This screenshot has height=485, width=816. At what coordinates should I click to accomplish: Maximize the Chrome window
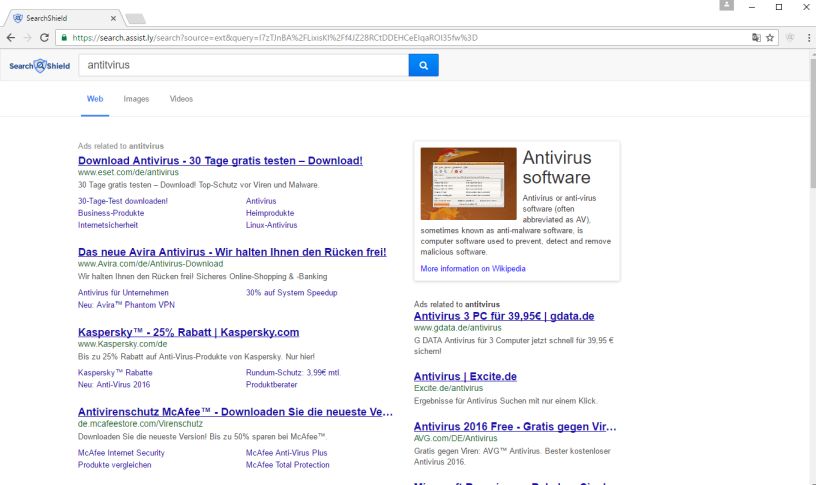pos(779,7)
